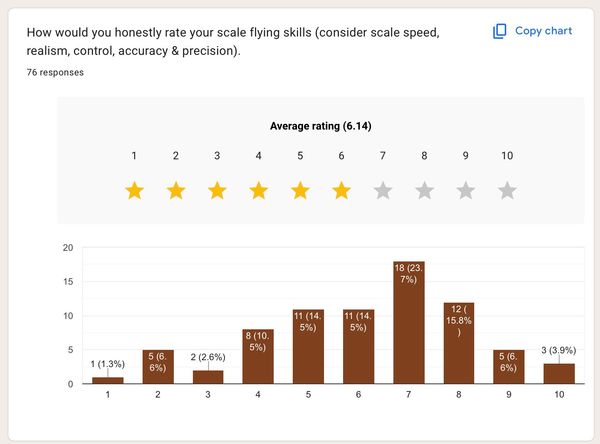Click the 2 (2.6%) data label
600x444 pixels.
[x=208, y=357]
